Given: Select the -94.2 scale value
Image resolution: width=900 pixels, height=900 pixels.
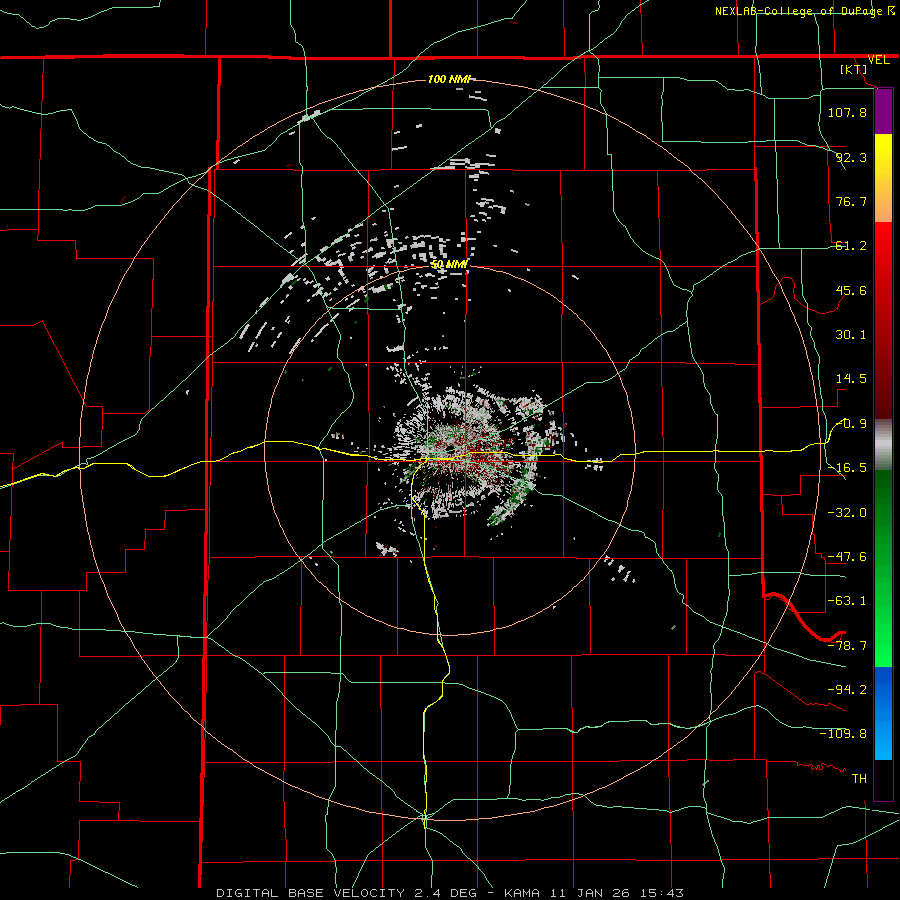Looking at the screenshot, I should pyautogui.click(x=847, y=689).
